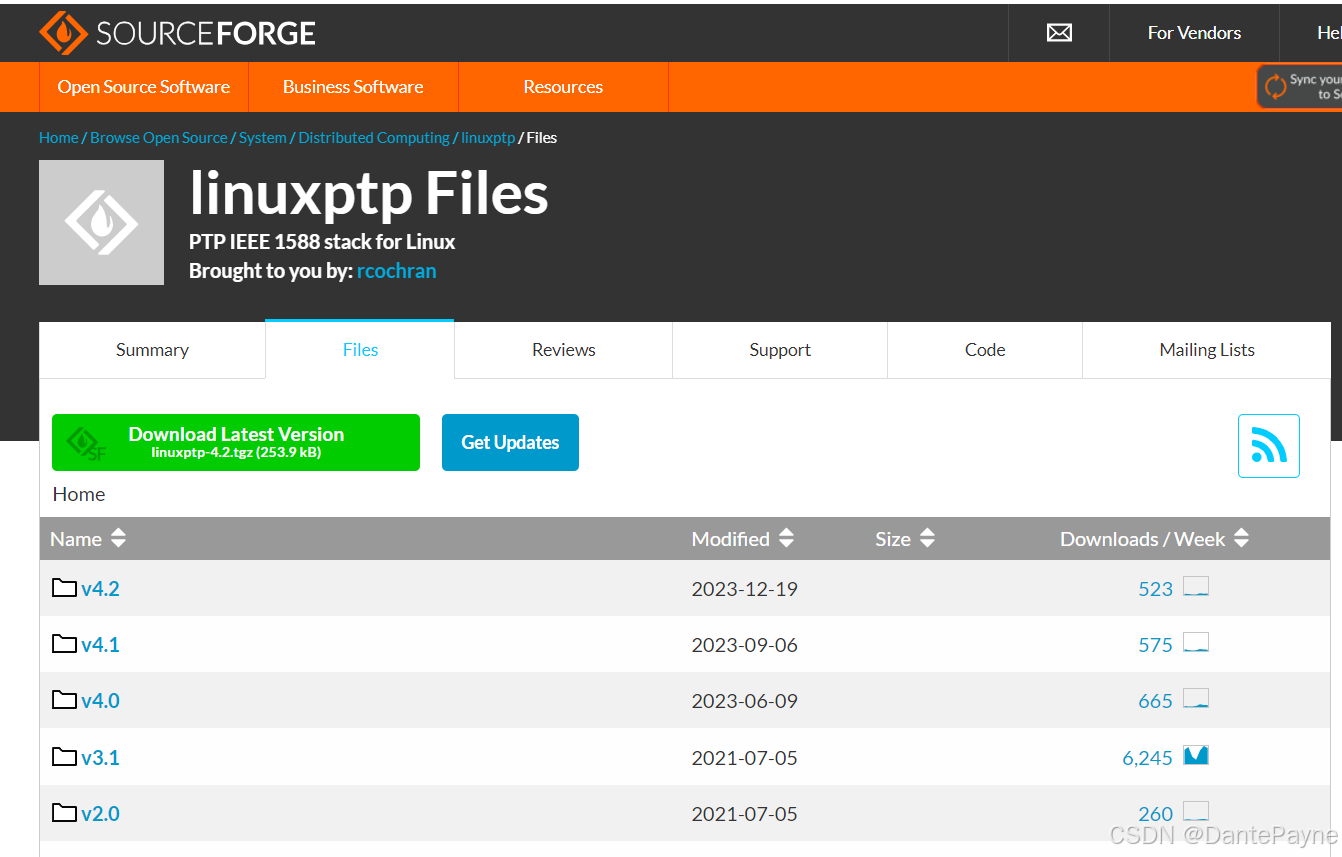Open the Resources menu
The width and height of the screenshot is (1342, 857).
click(x=563, y=87)
